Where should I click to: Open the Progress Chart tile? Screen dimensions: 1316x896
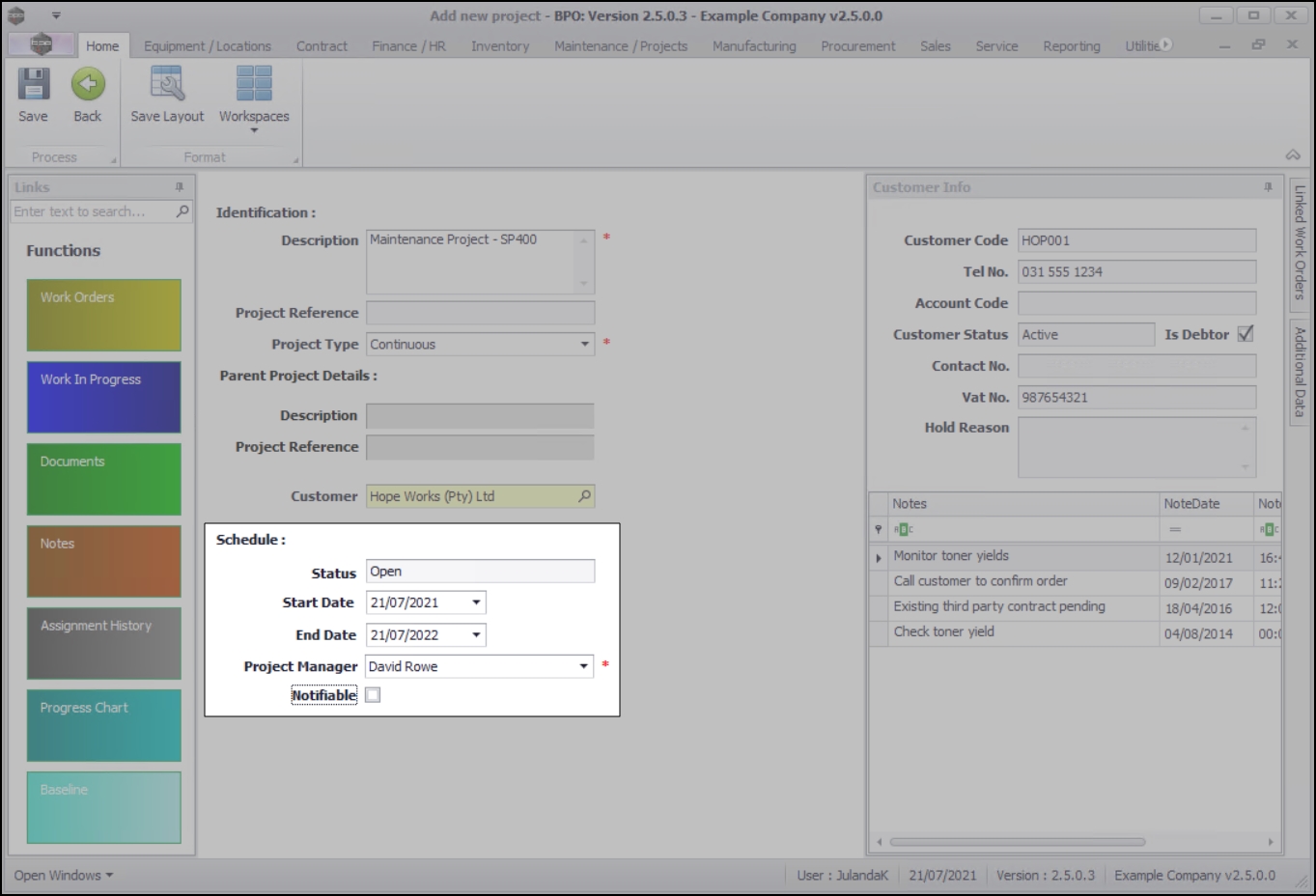click(x=103, y=725)
